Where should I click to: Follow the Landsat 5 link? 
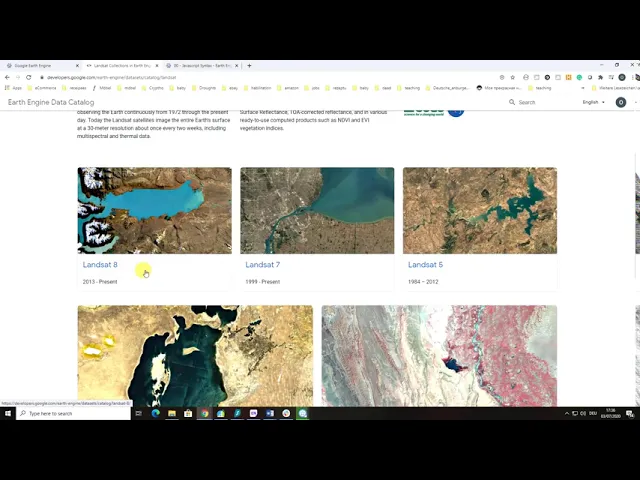[x=425, y=265]
